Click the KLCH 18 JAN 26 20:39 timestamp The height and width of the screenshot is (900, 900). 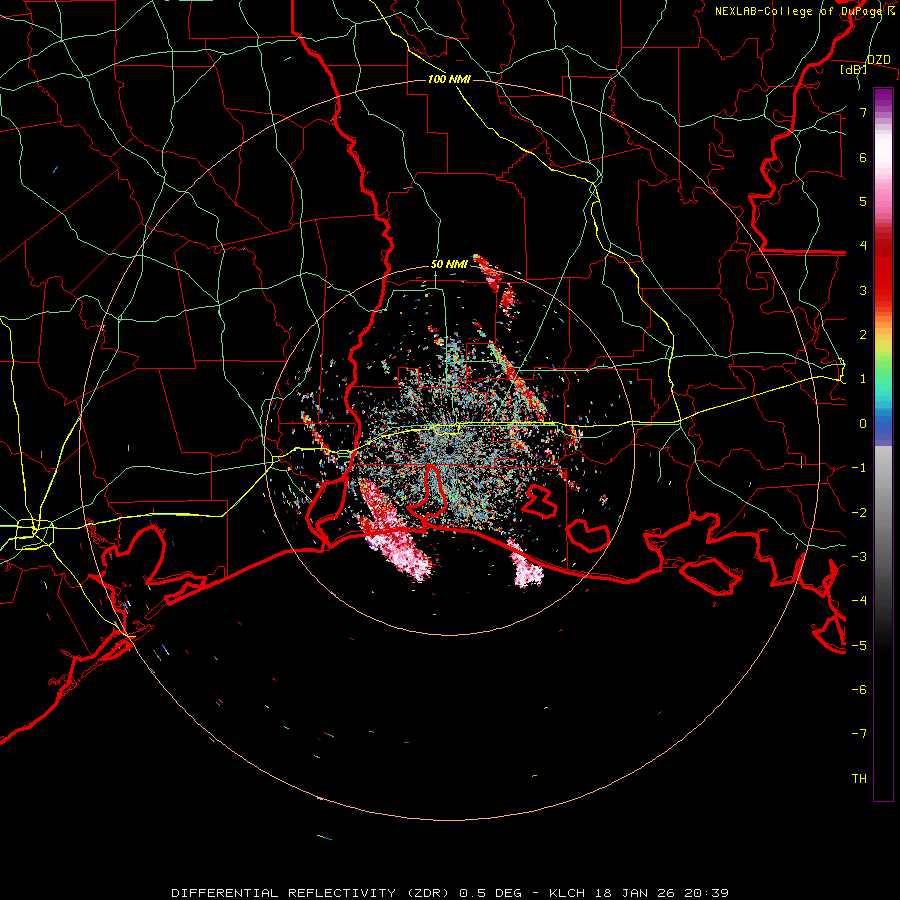coord(639,893)
